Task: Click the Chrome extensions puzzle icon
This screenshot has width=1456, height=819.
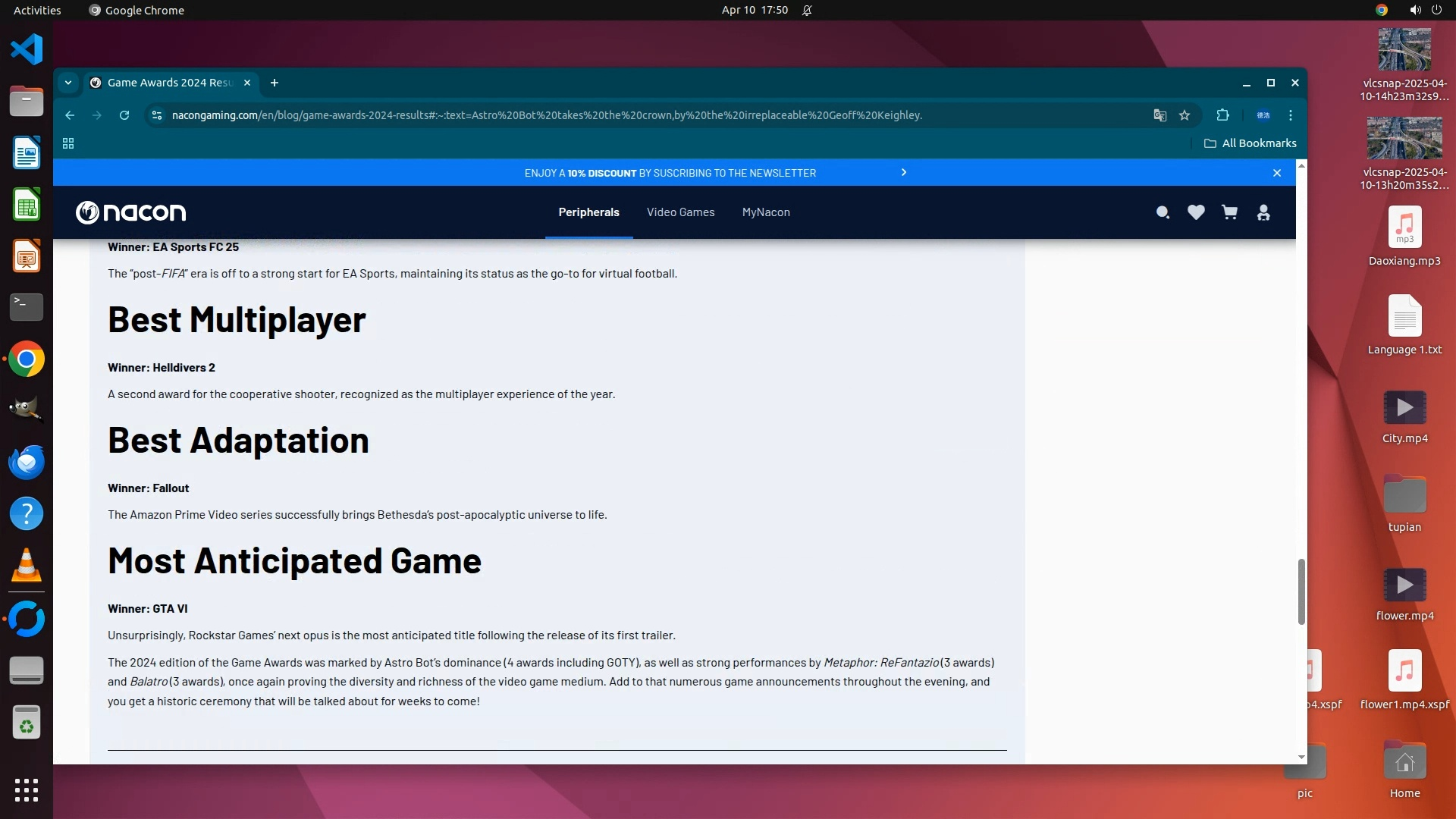Action: pos(1222,115)
